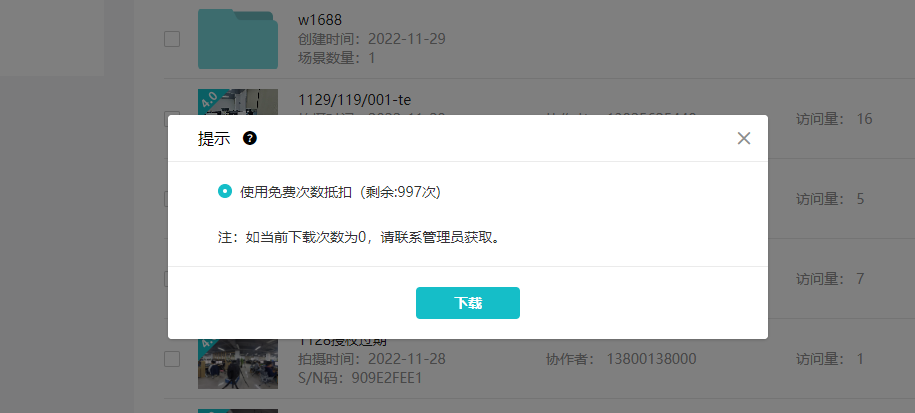Image resolution: width=915 pixels, height=413 pixels.
Task: Close the 提示 dialog with the X
Action: [743, 138]
